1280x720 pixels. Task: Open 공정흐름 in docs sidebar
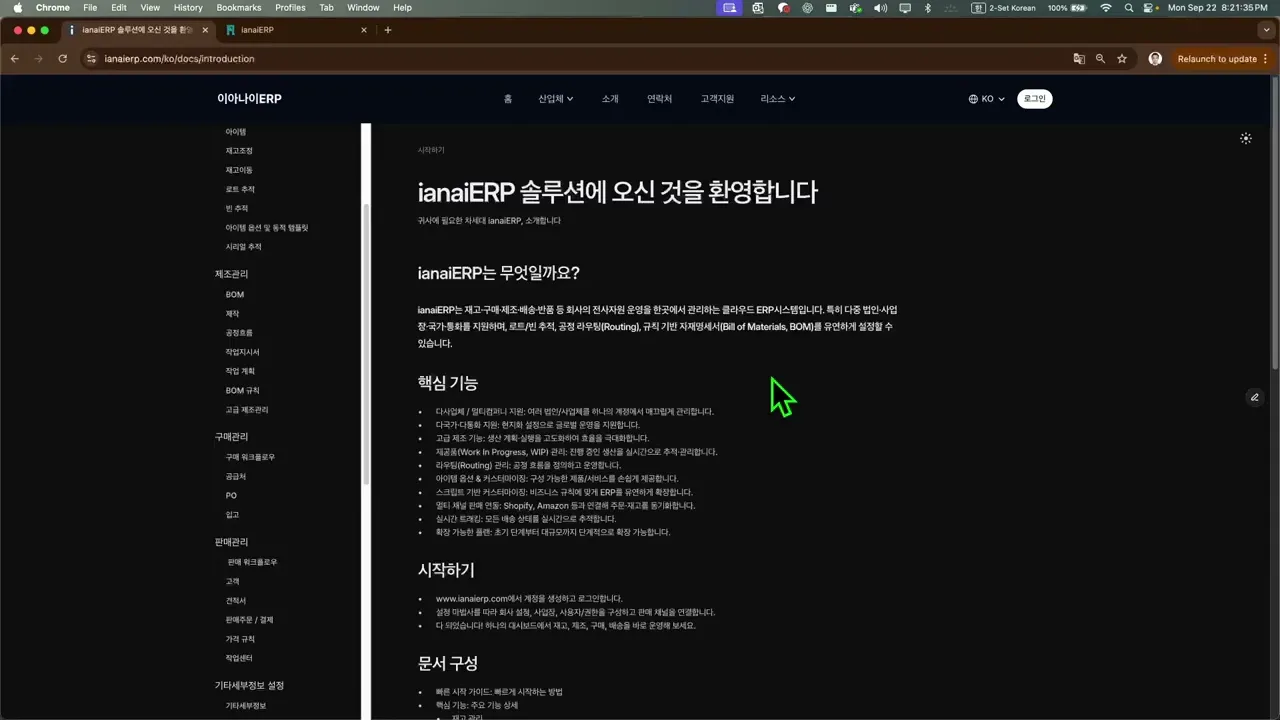pyautogui.click(x=239, y=333)
